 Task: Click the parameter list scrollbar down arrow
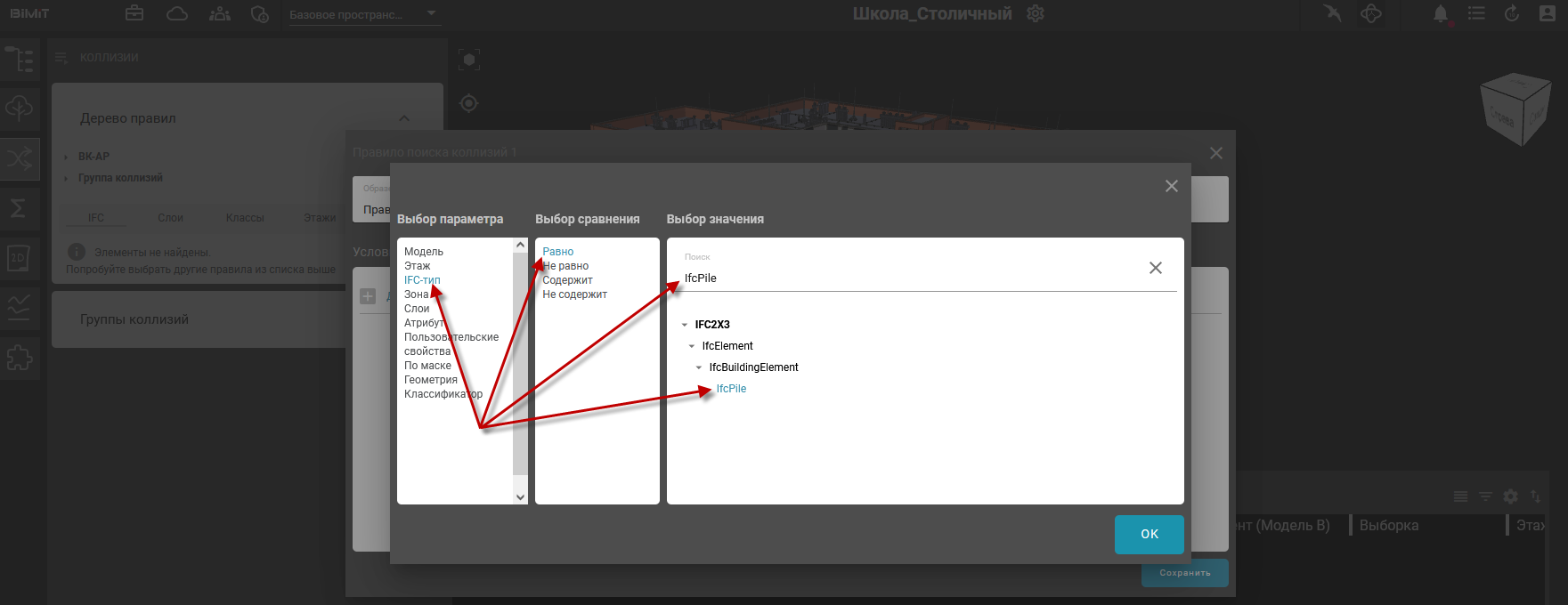pyautogui.click(x=521, y=497)
